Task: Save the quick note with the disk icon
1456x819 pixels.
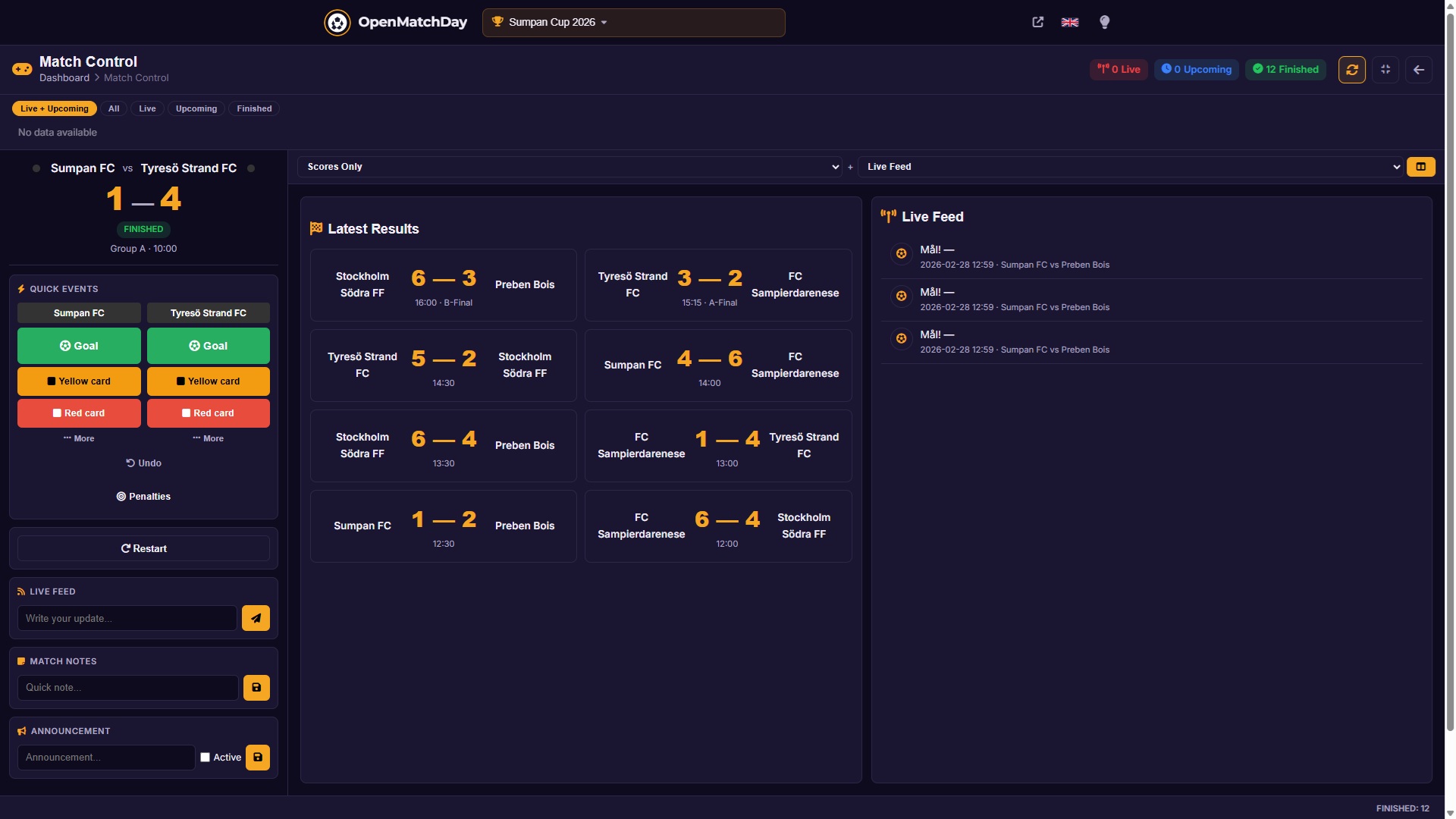Action: tap(256, 687)
